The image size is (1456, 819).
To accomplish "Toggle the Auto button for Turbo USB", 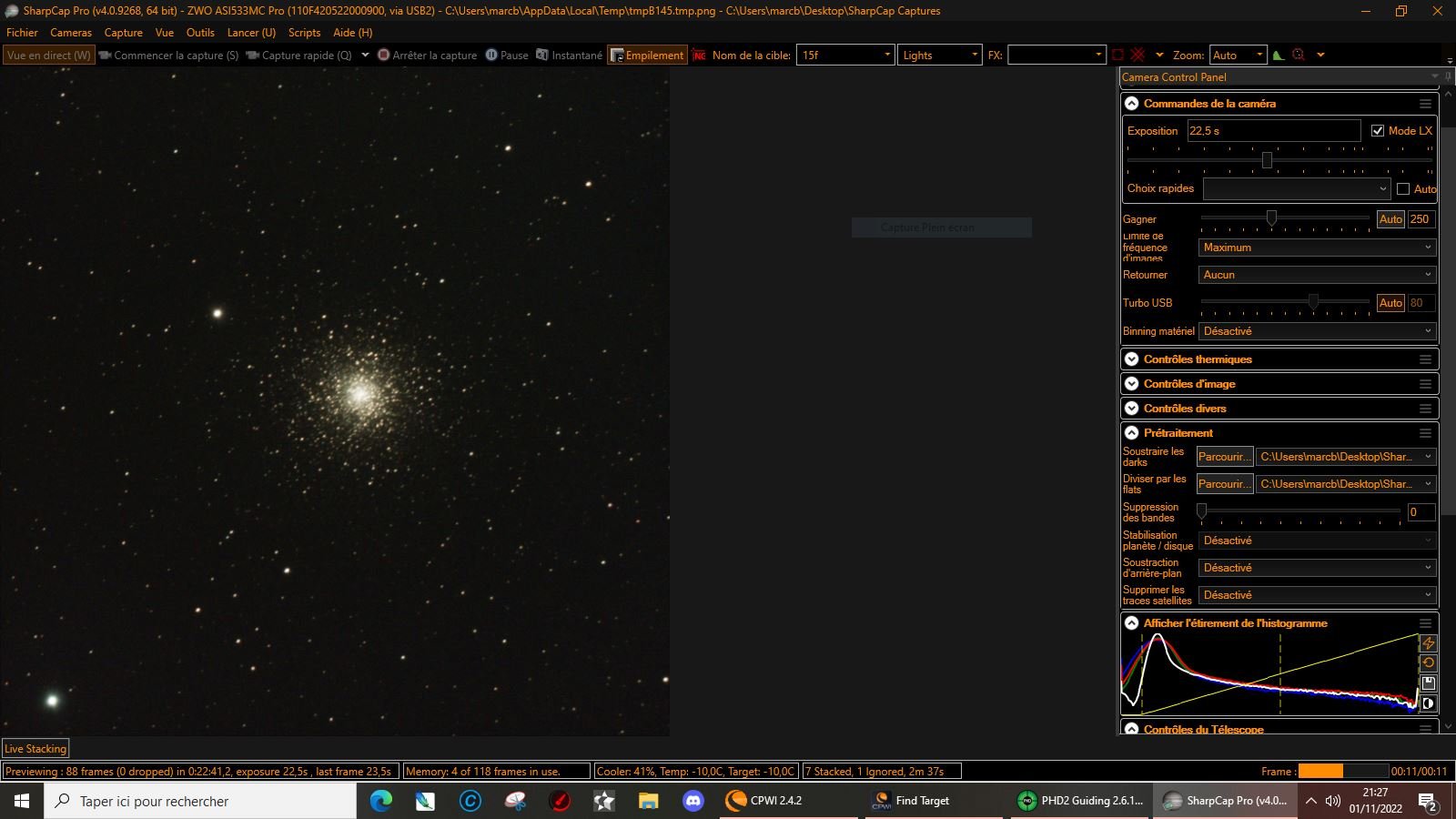I will pyautogui.click(x=1390, y=303).
